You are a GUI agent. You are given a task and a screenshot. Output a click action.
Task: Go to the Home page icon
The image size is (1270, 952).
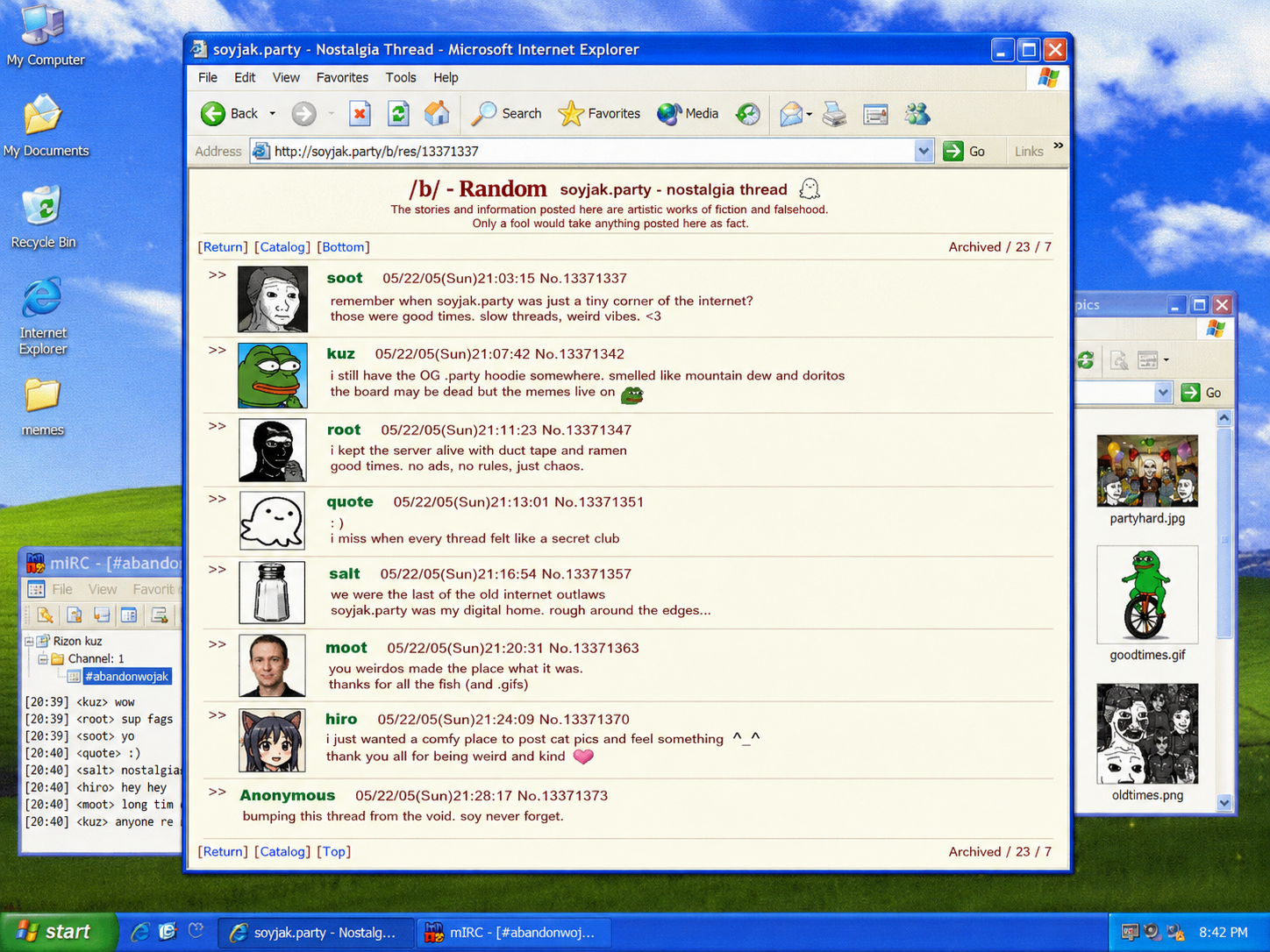pos(437,114)
